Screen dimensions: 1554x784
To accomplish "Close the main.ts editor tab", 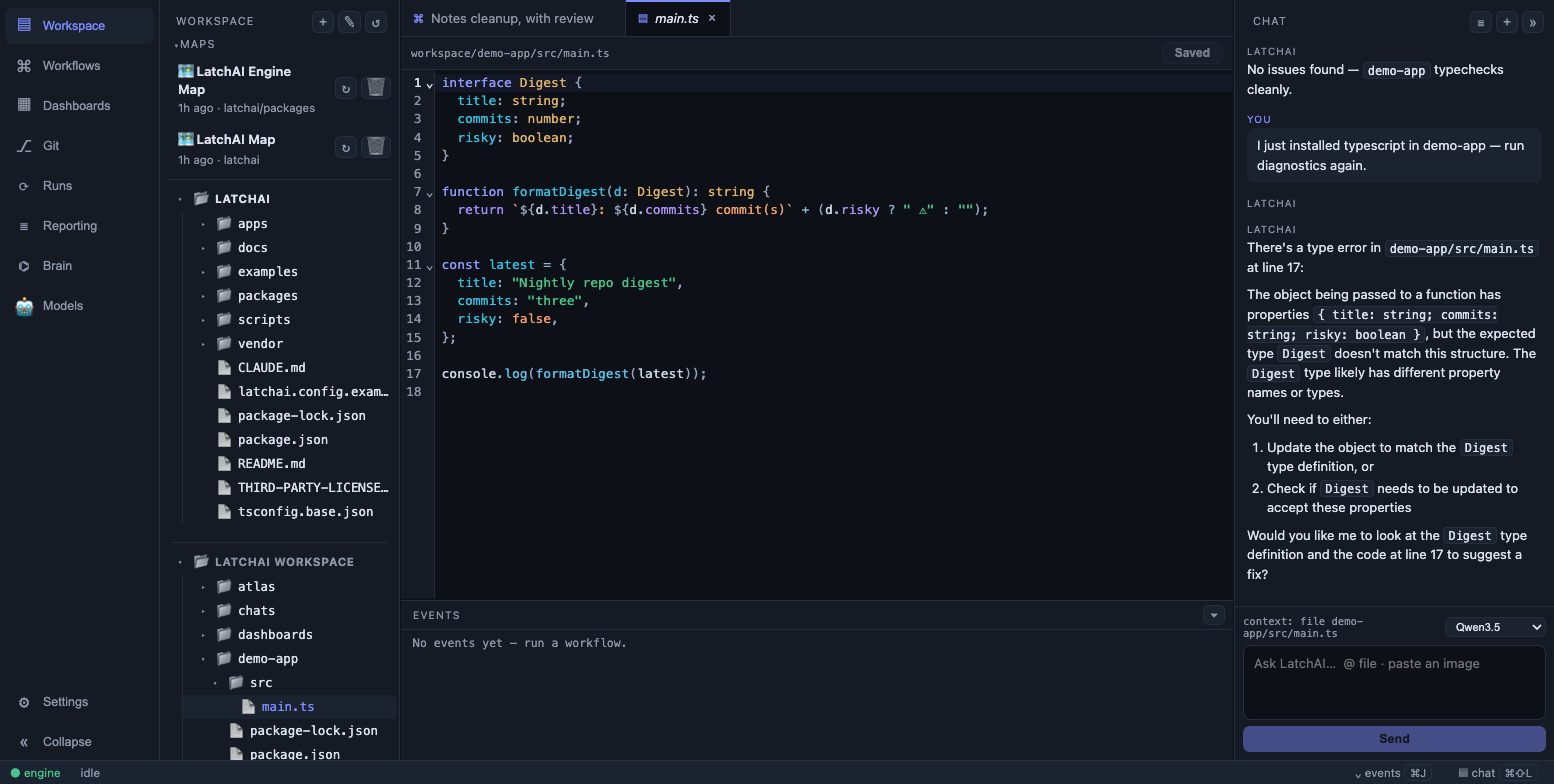I will click(x=712, y=18).
